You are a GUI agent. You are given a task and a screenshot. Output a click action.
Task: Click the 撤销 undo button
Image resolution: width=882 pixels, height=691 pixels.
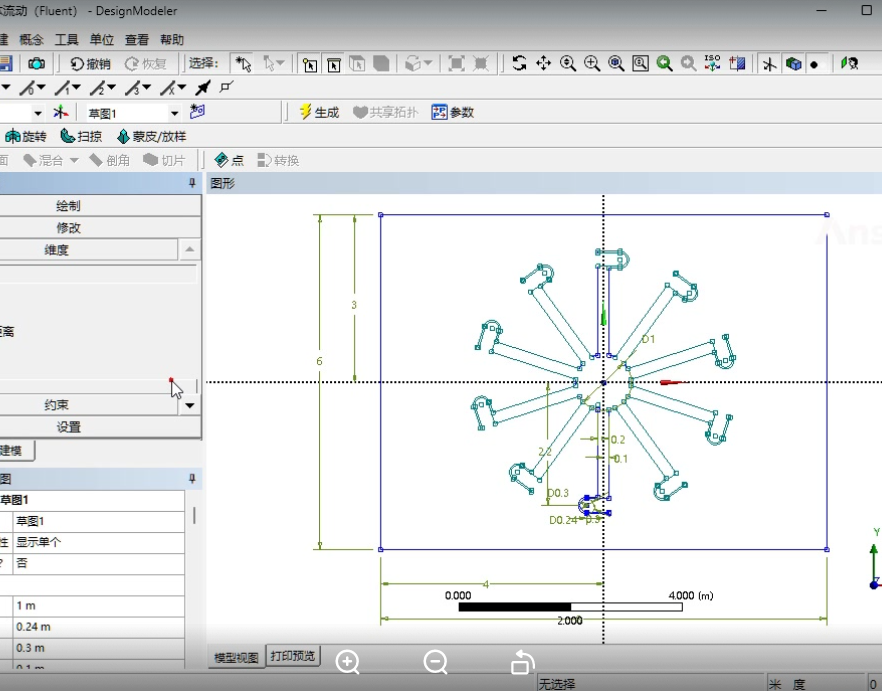tap(90, 63)
